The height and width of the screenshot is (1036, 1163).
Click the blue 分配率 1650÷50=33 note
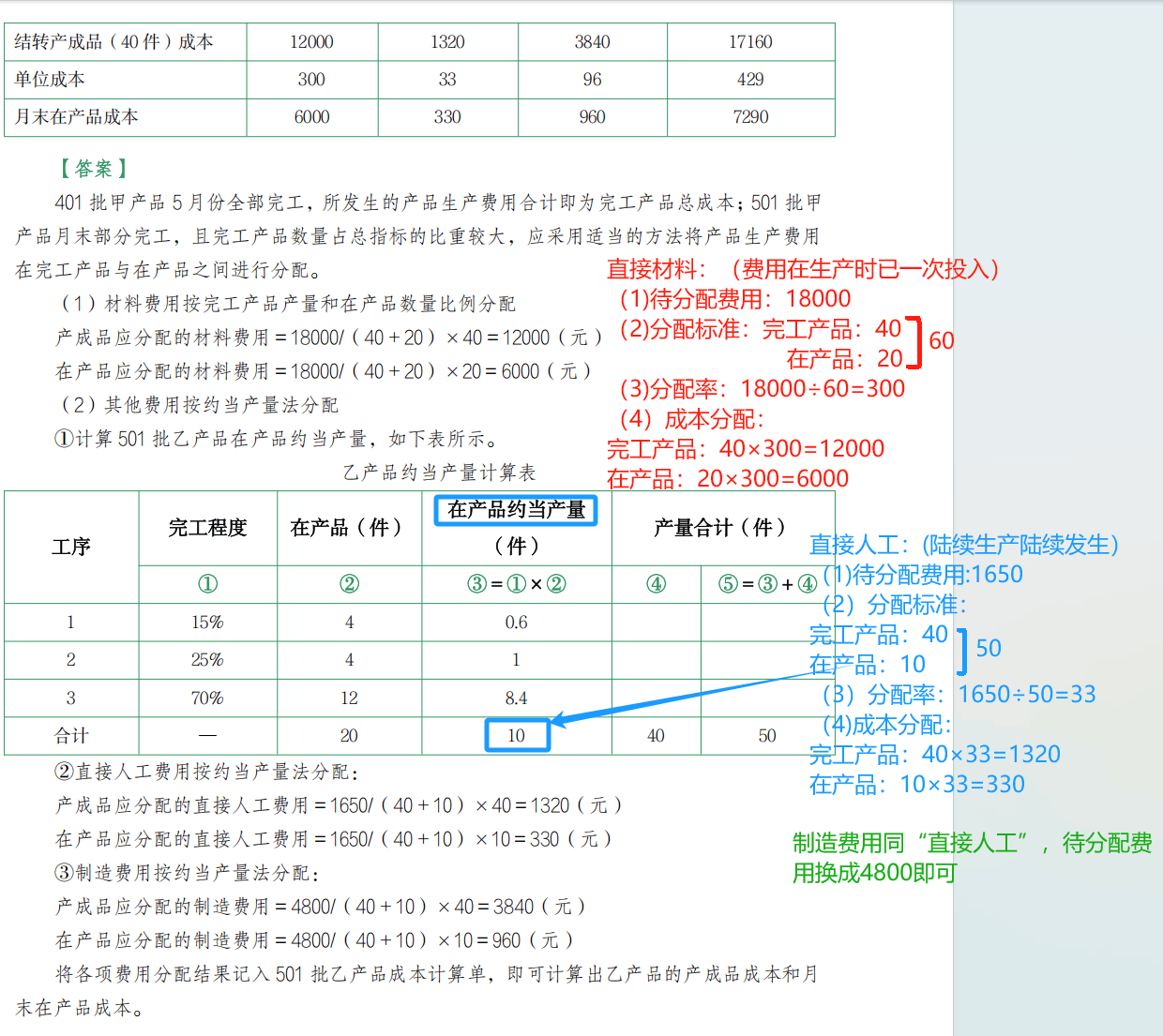tap(959, 695)
